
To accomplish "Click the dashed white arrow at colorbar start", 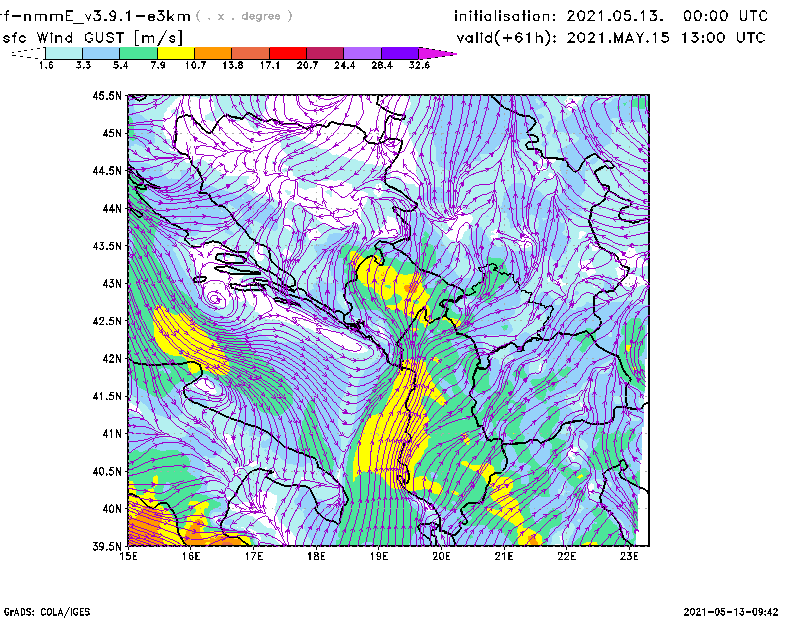I will (28, 53).
